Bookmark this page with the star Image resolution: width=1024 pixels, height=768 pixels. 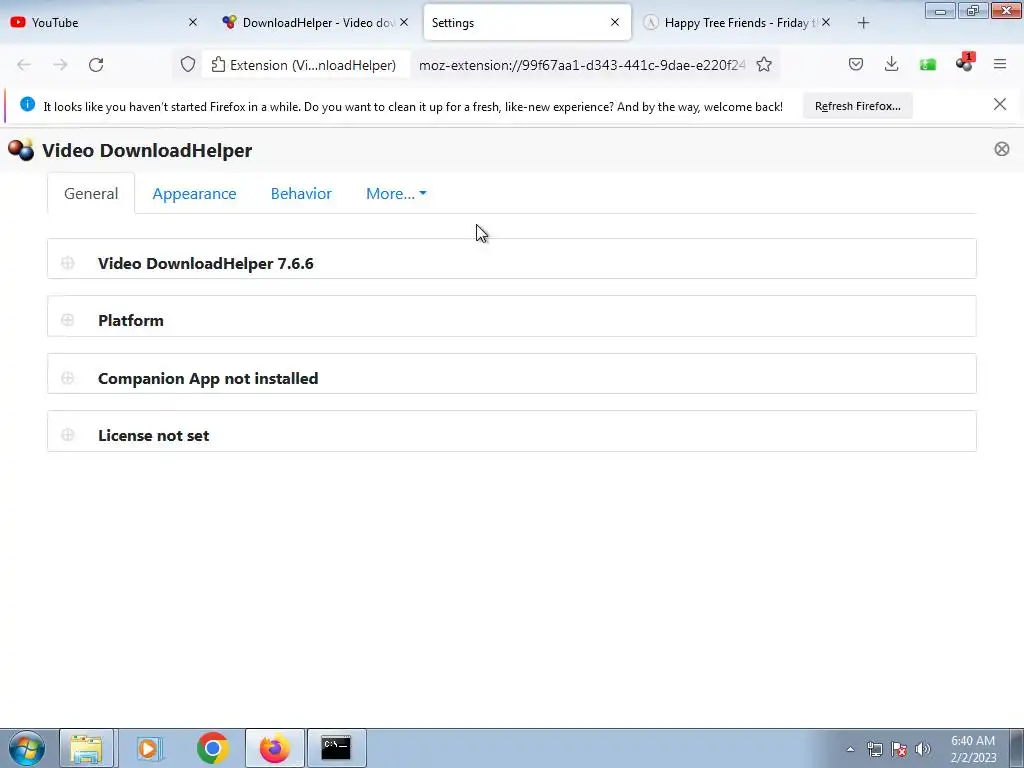point(764,65)
